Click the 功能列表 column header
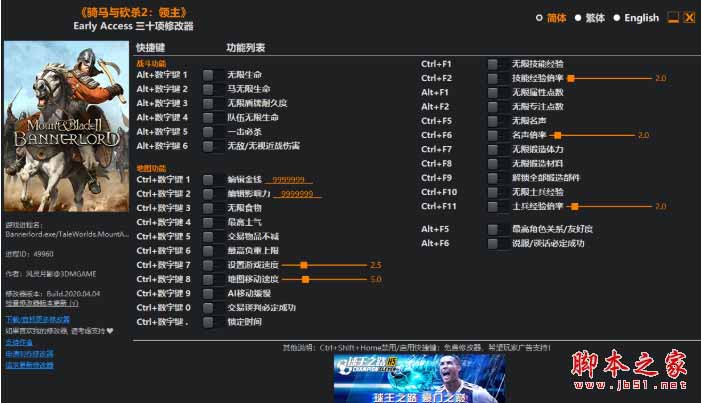Screen dimensions: 701x403 (246, 47)
